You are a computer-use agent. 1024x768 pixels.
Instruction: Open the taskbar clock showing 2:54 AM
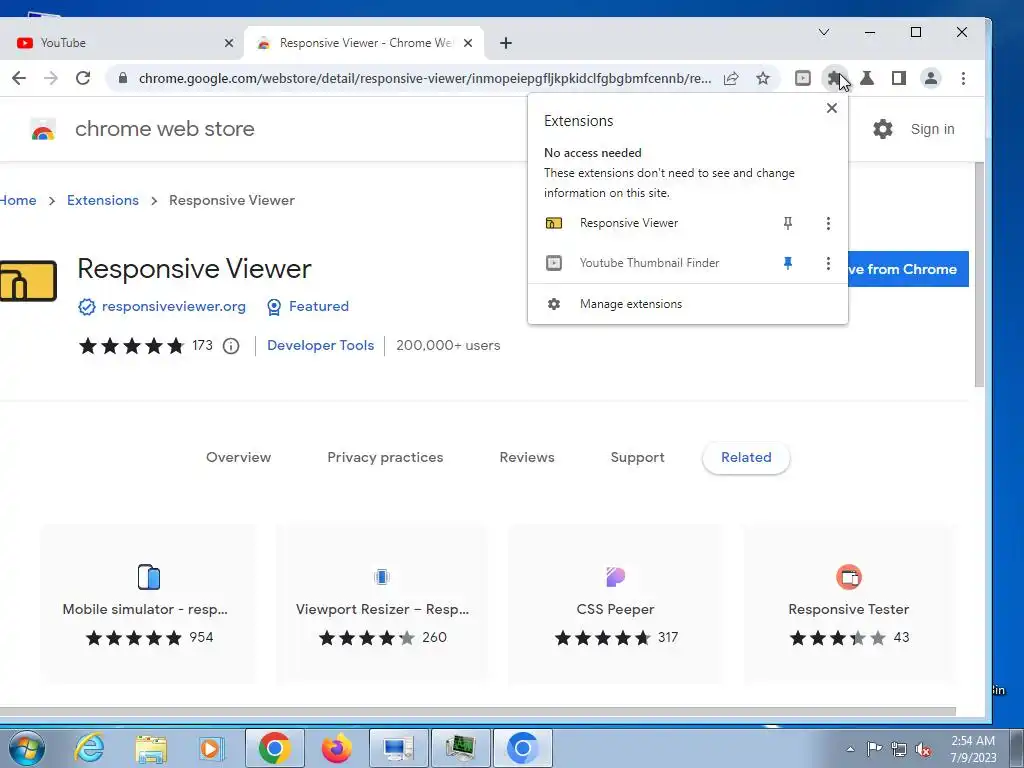pos(973,749)
